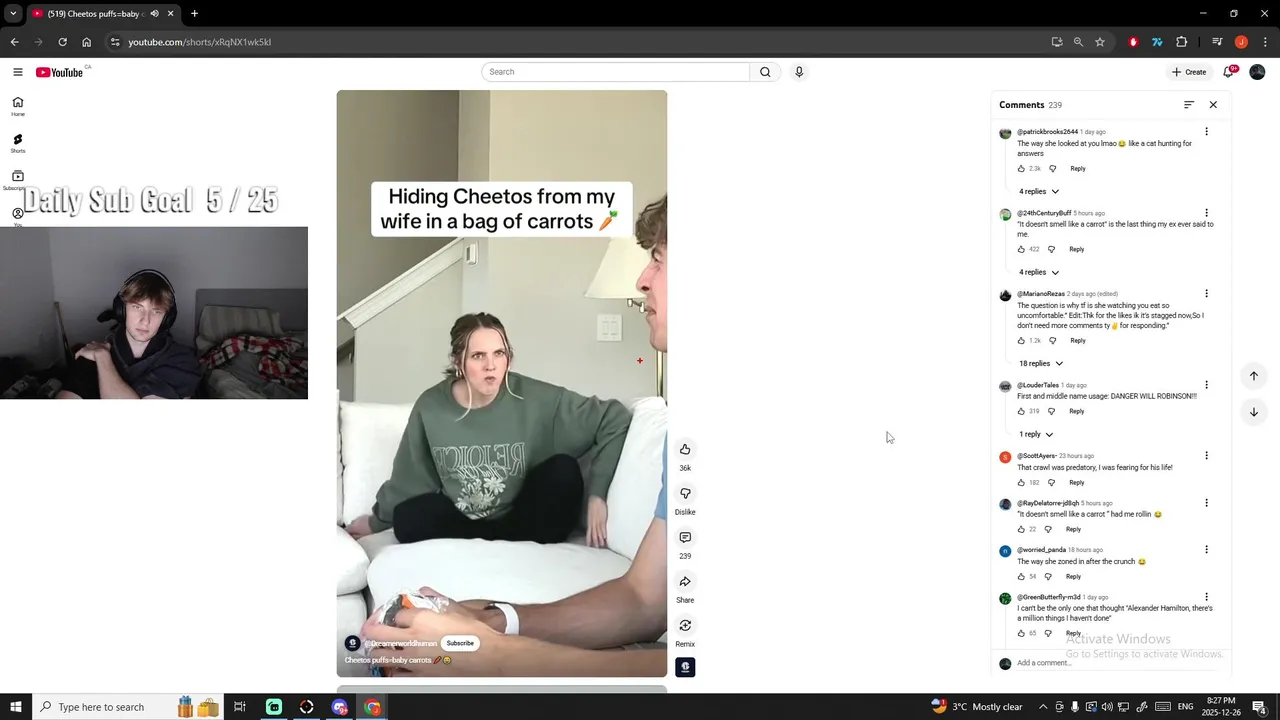The image size is (1280, 720).
Task: Reply to @patrickbrooks2644's comment
Action: pos(1078,169)
